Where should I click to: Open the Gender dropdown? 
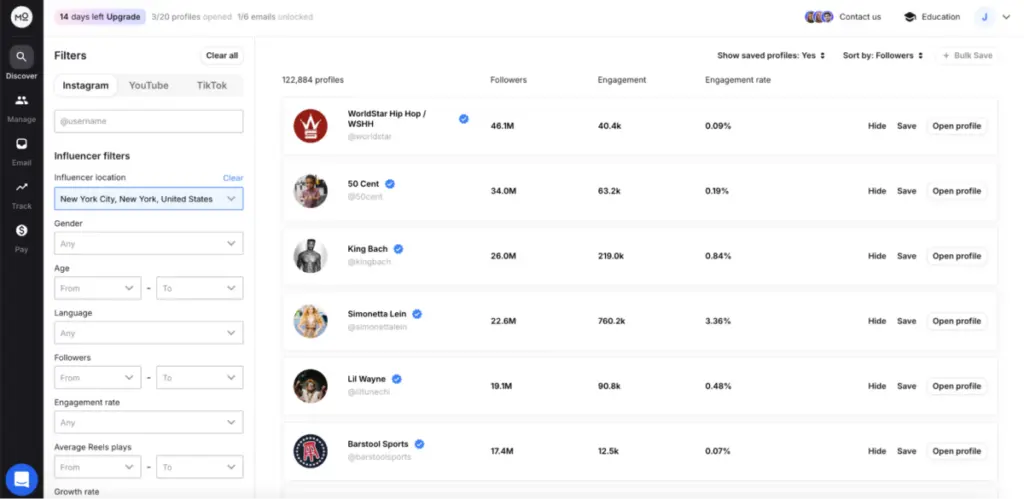click(x=148, y=243)
